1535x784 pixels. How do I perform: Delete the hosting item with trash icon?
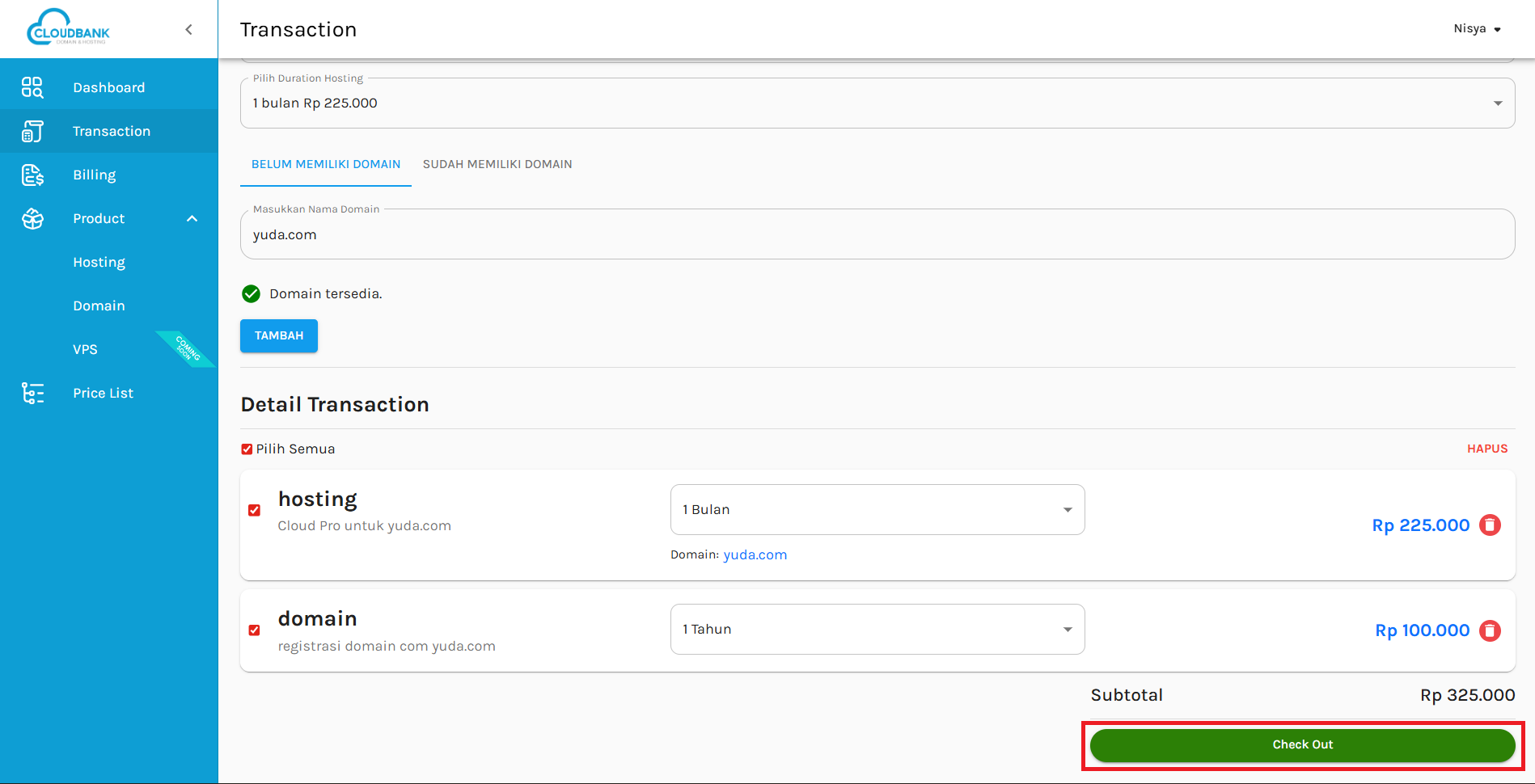1490,525
